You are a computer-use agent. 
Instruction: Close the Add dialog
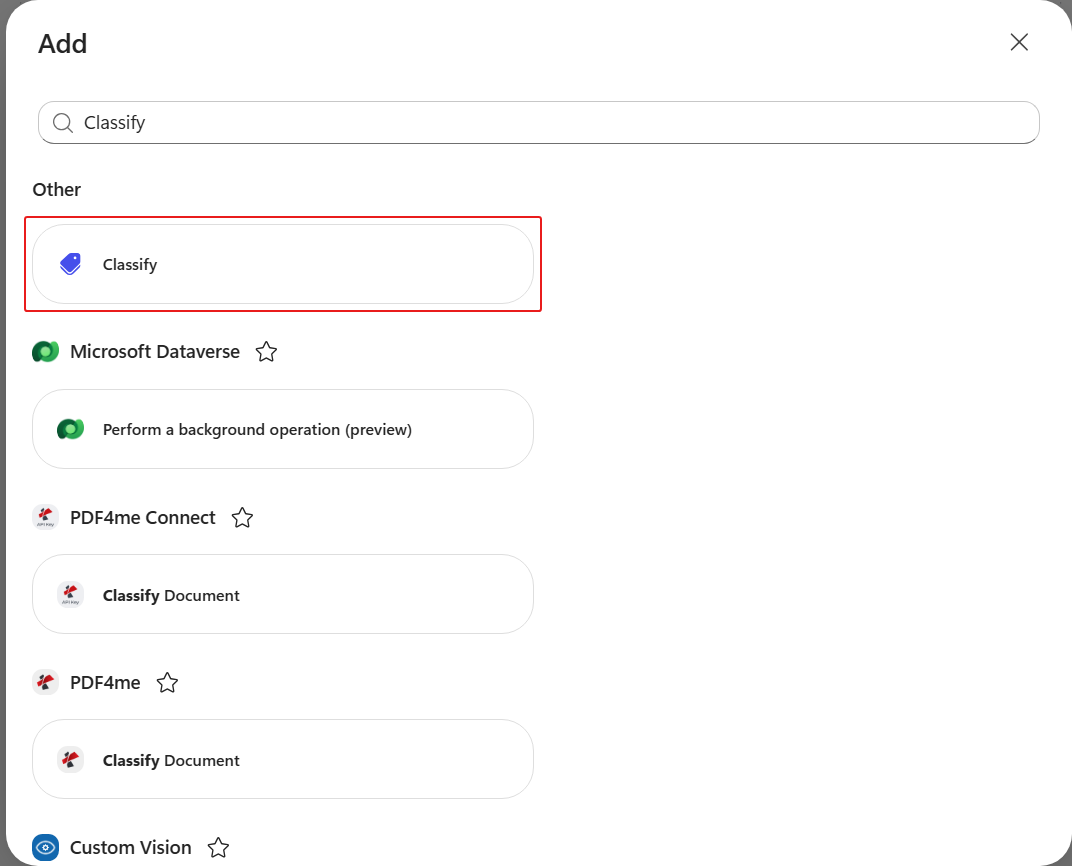(x=1019, y=42)
